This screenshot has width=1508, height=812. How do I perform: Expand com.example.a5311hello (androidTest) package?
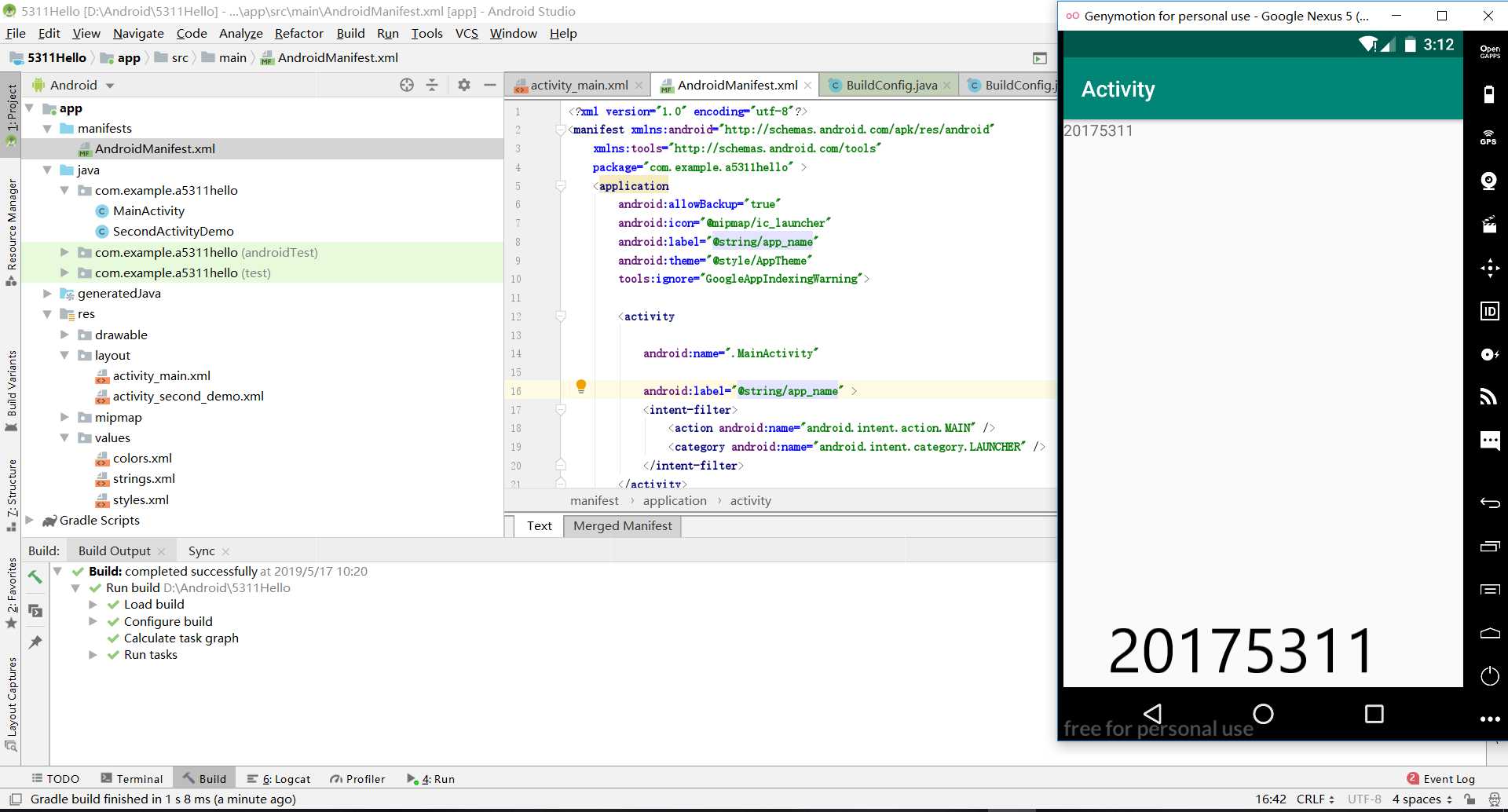pyautogui.click(x=64, y=252)
